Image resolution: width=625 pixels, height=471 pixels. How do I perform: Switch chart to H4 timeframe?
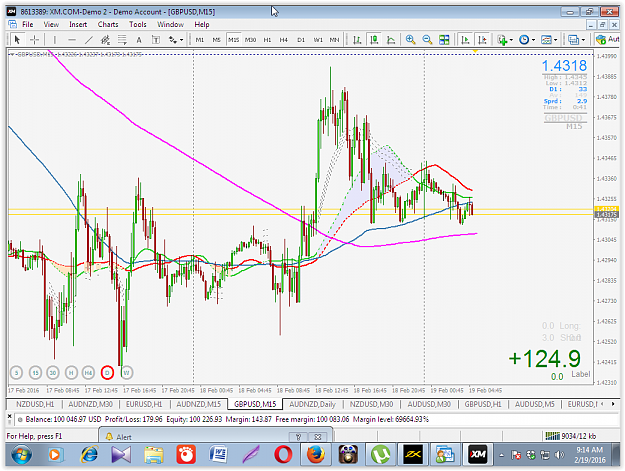pyautogui.click(x=284, y=40)
